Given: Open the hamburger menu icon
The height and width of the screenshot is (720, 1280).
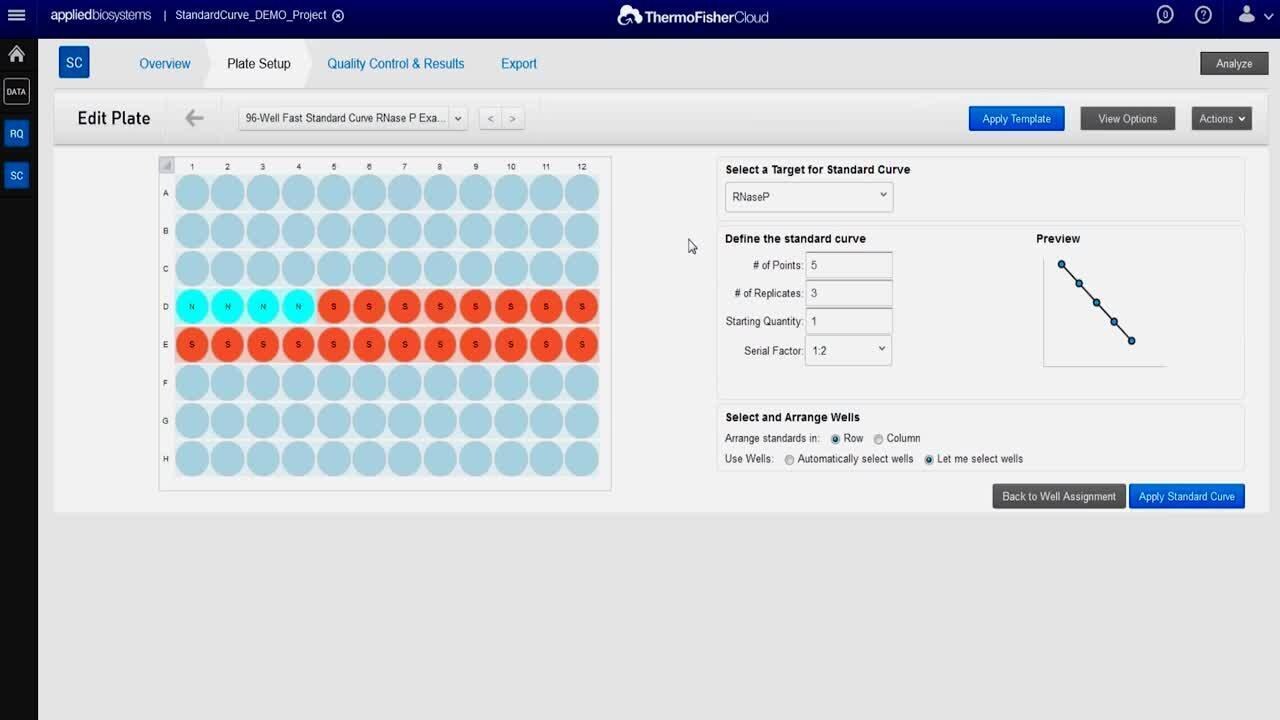Looking at the screenshot, I should click(x=16, y=15).
